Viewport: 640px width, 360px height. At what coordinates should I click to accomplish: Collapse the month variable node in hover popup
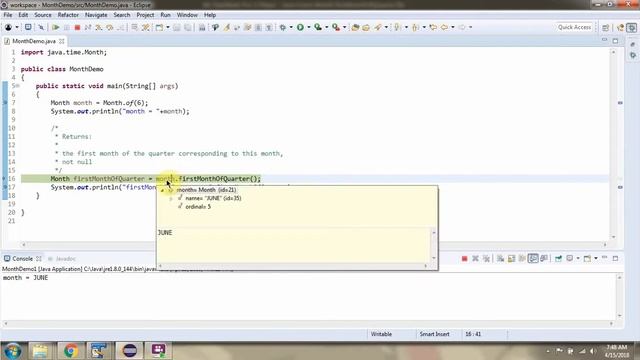[x=162, y=190]
